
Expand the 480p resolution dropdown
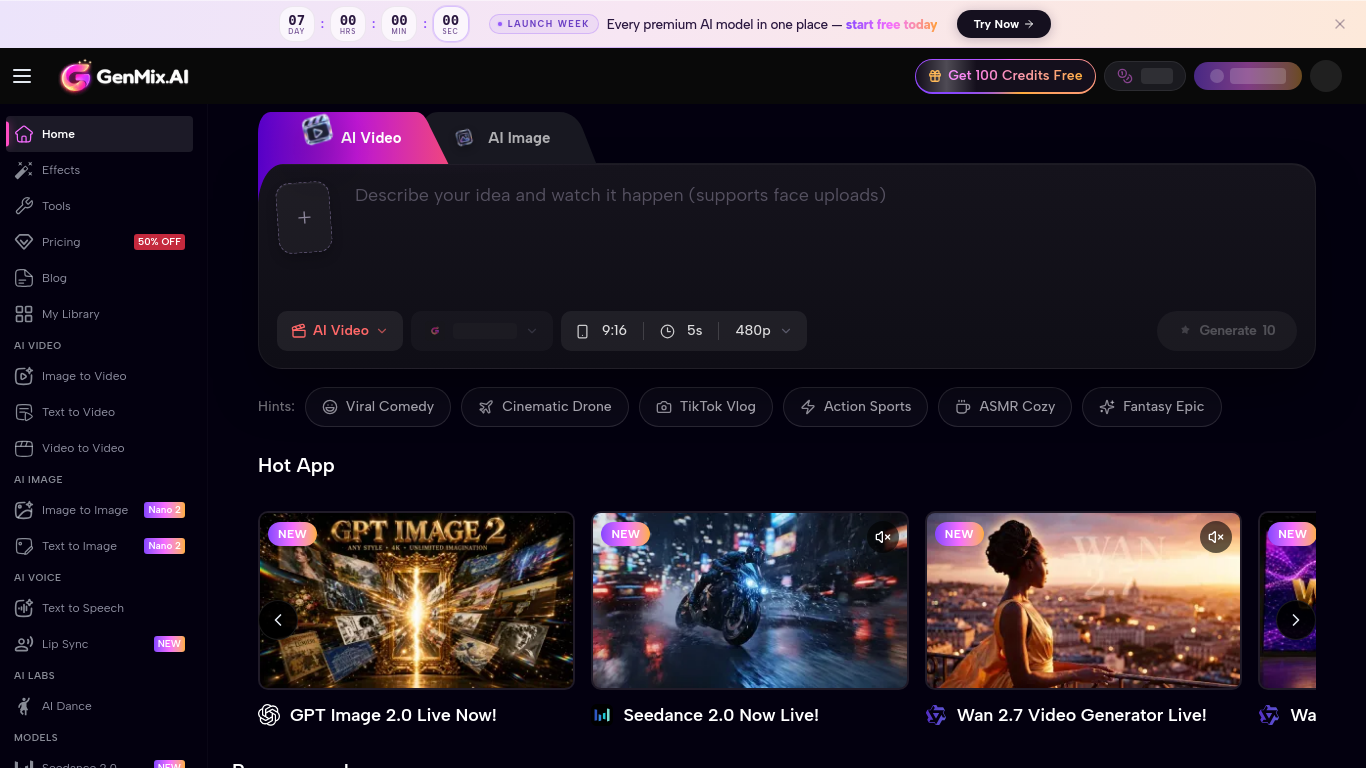tap(763, 331)
